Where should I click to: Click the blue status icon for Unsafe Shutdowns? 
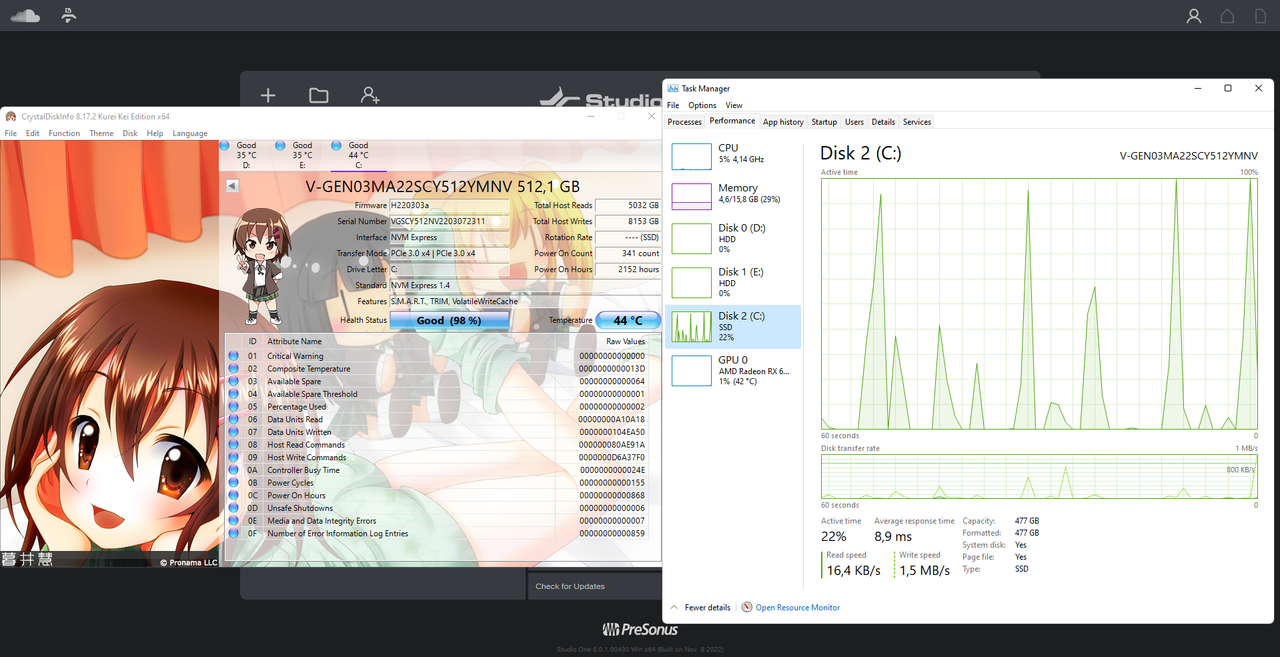click(233, 508)
